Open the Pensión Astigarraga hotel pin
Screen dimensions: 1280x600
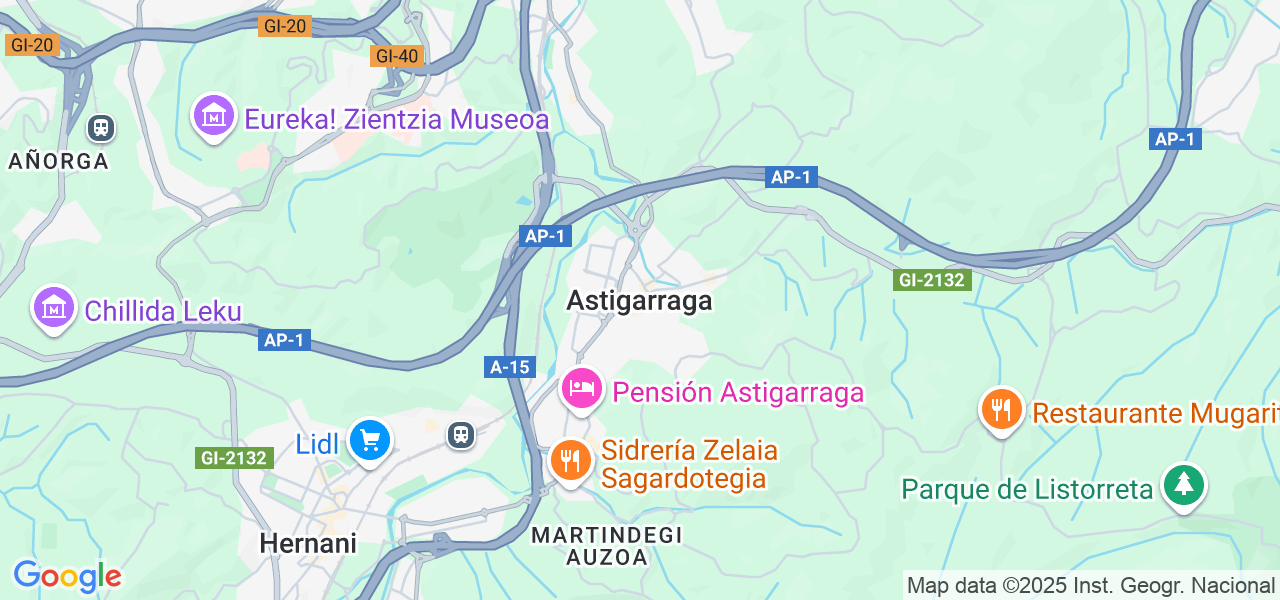(582, 390)
